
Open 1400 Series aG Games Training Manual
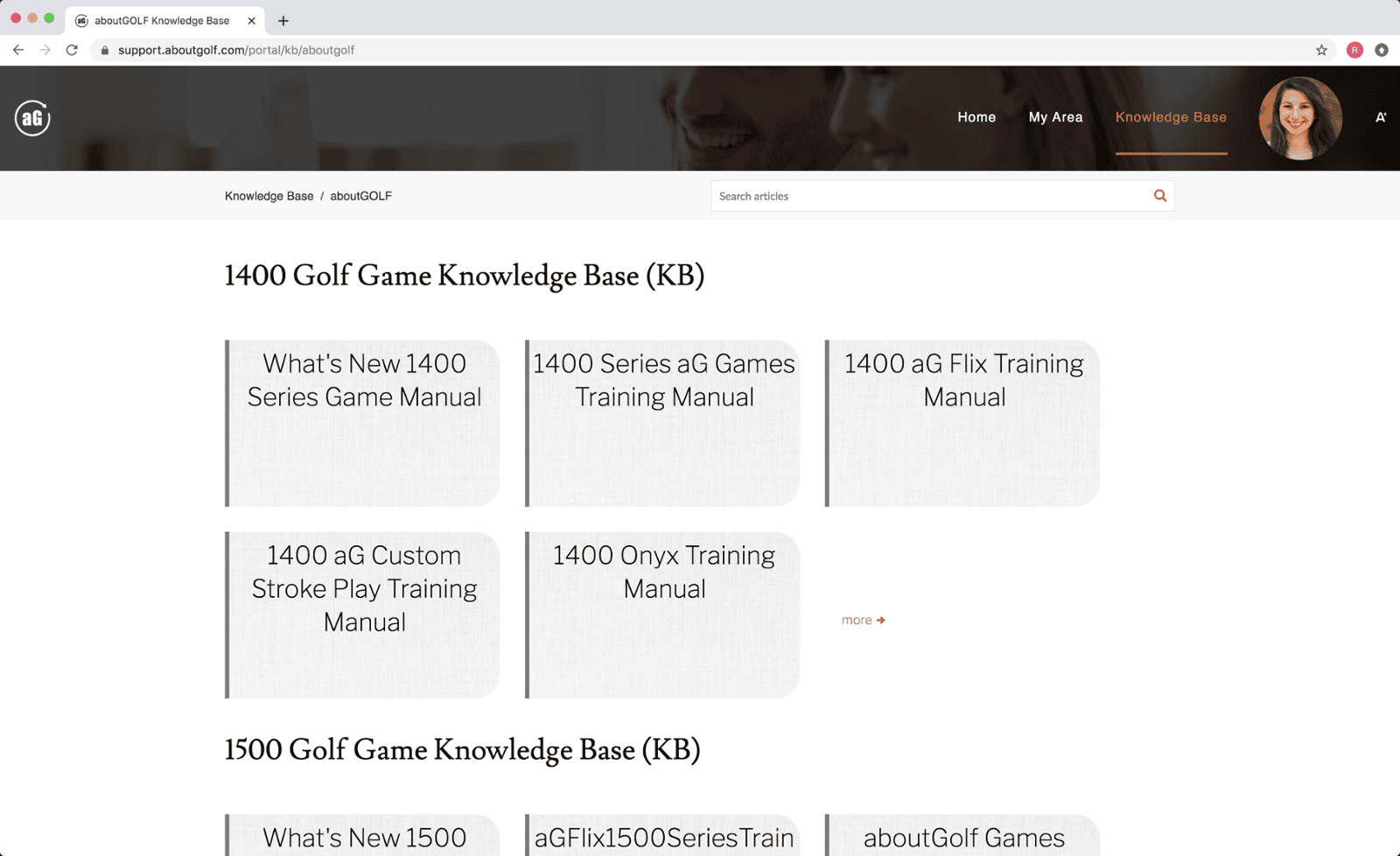tap(662, 424)
